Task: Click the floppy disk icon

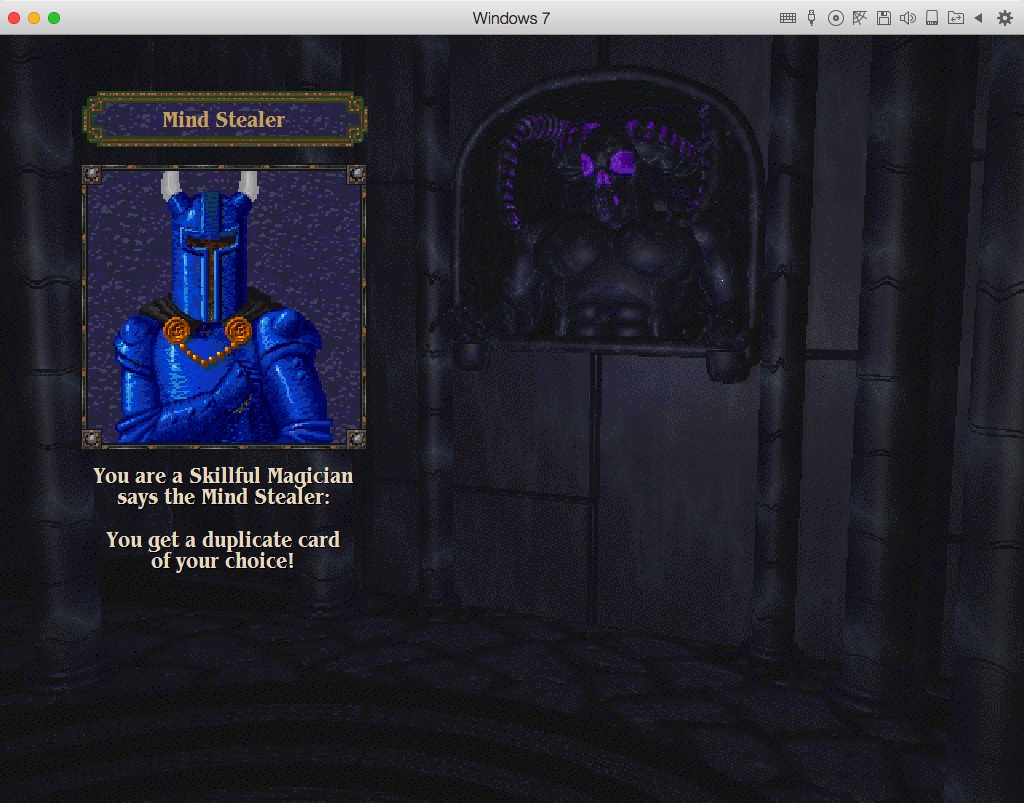Action: point(883,18)
